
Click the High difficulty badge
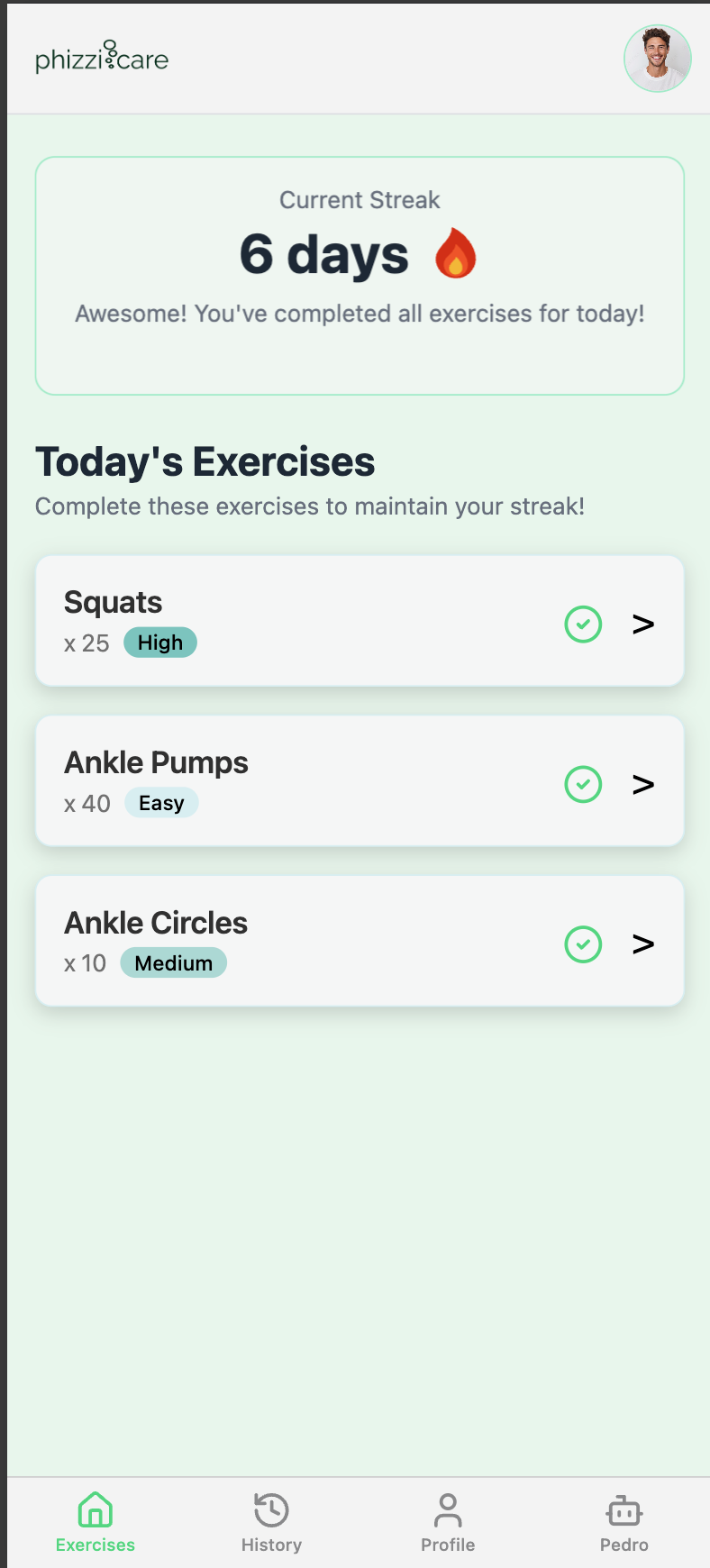[160, 643]
